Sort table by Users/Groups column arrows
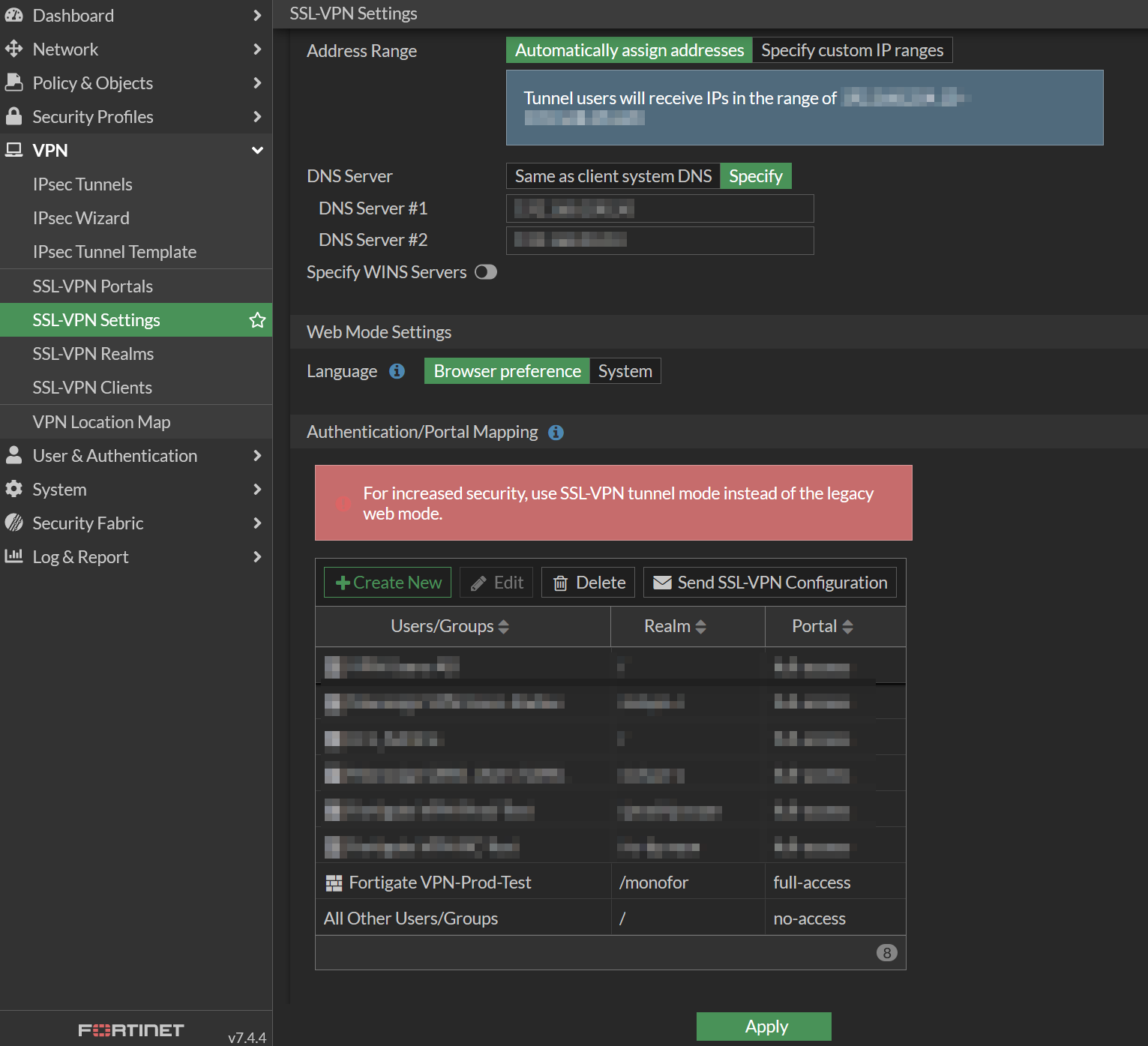The height and width of the screenshot is (1046, 1148). click(504, 627)
